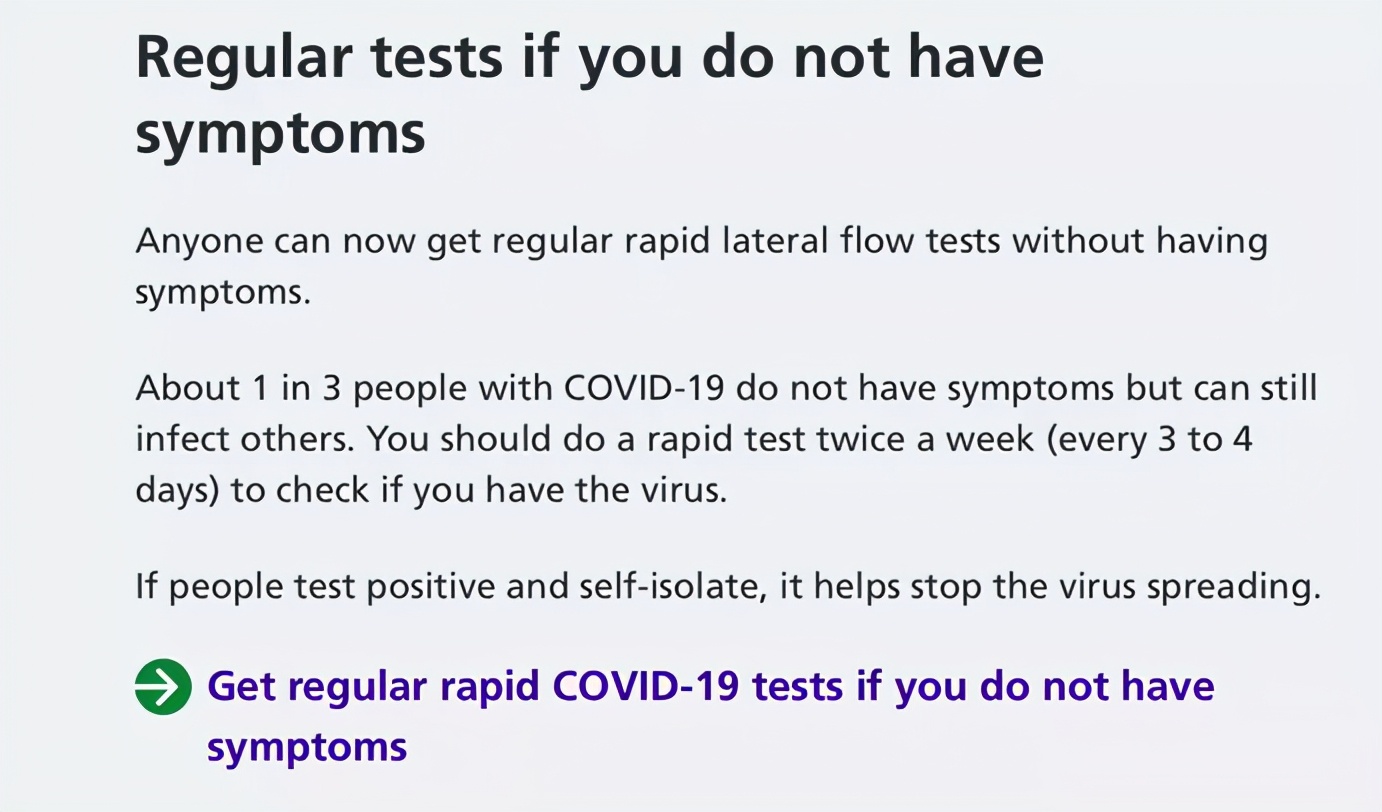Click the "If people test positive" sentence
Image resolution: width=1382 pixels, height=812 pixels.
coord(727,587)
